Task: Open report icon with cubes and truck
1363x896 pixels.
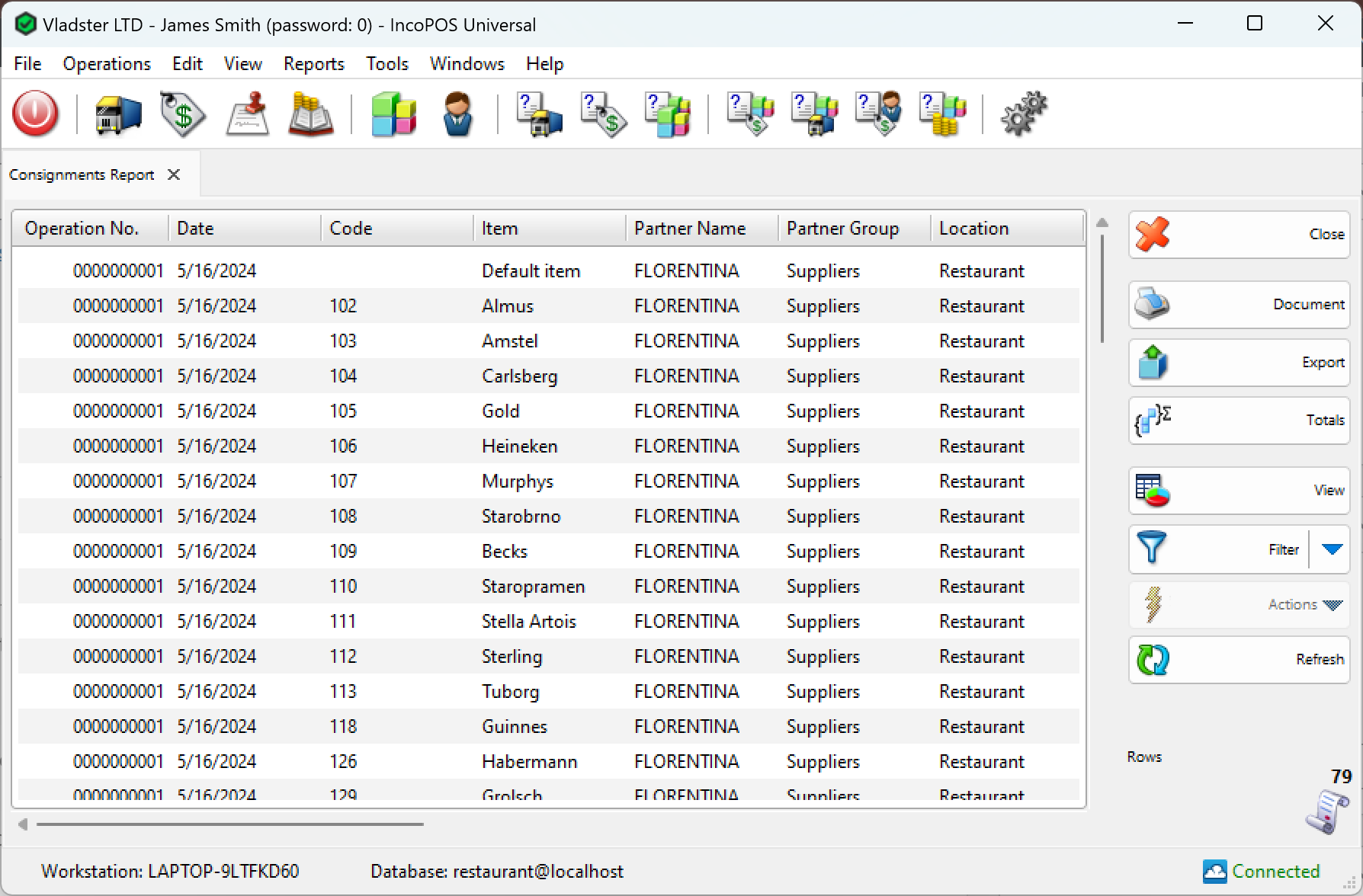Action: coord(814,114)
